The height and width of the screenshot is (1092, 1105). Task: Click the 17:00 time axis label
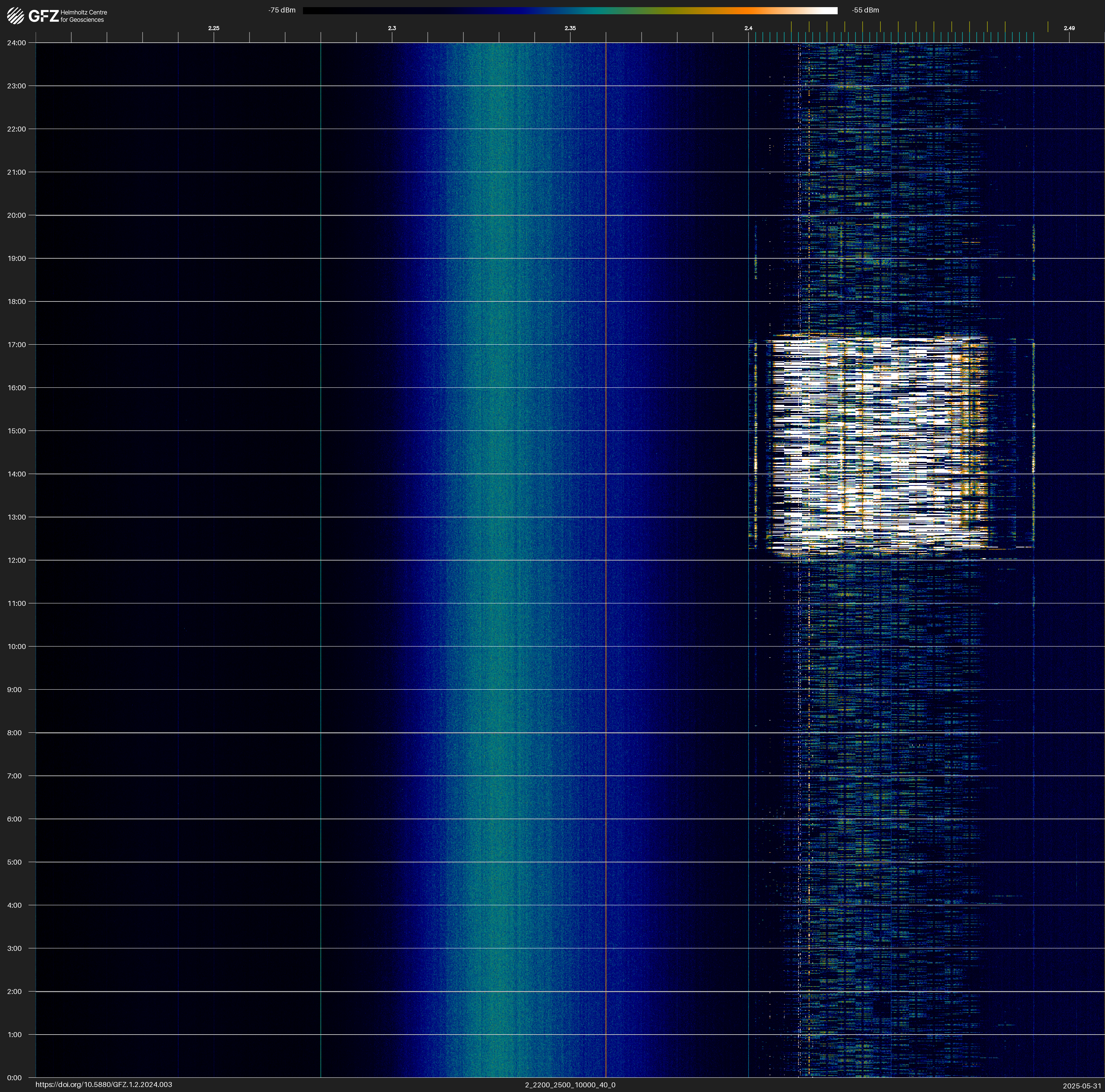click(x=17, y=345)
